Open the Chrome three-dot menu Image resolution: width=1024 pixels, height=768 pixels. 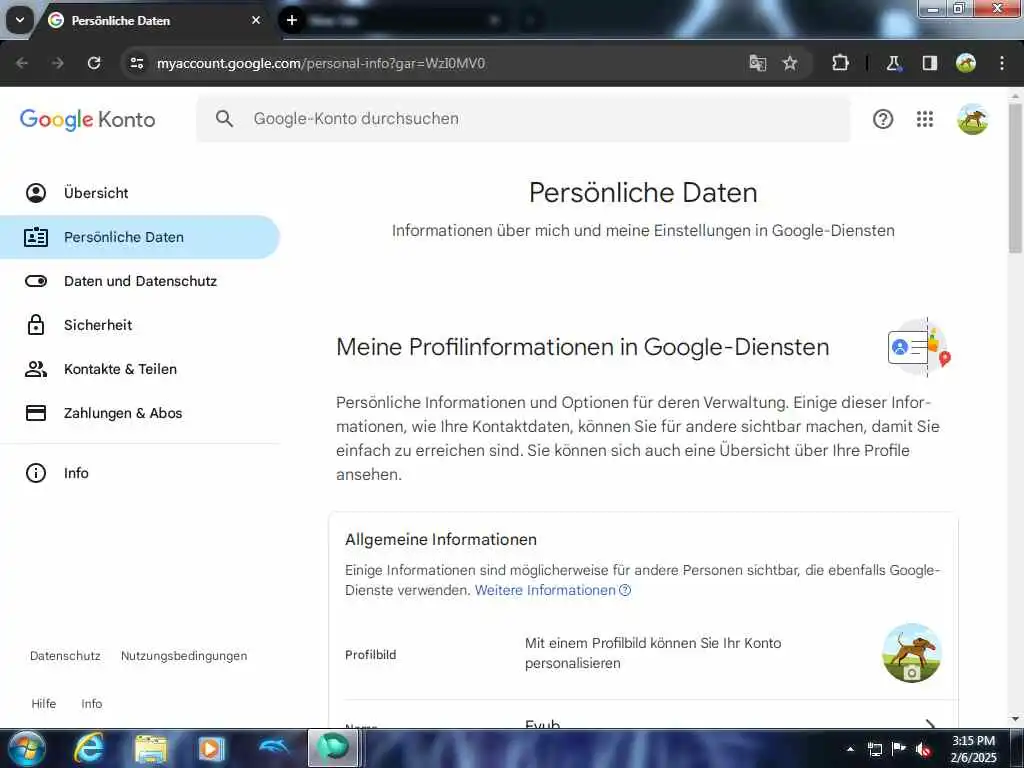click(x=1002, y=63)
